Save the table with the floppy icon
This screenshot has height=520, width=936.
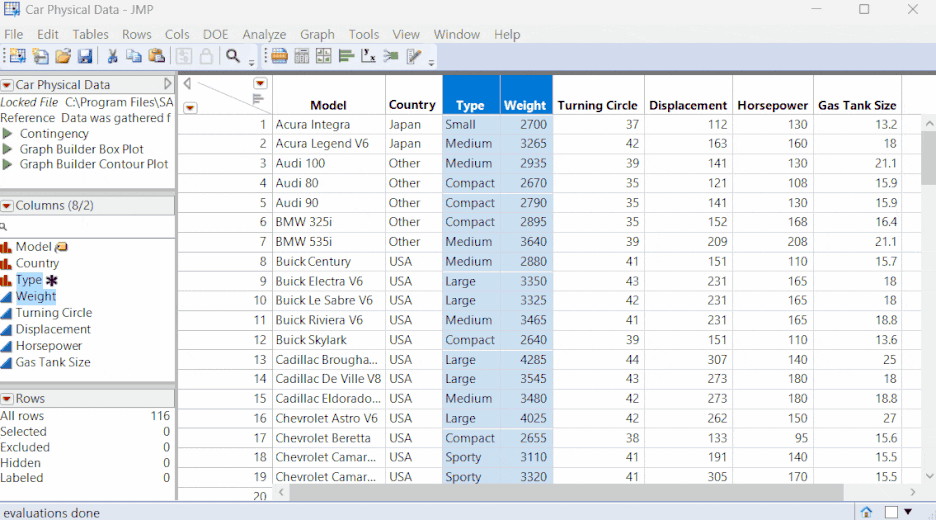tap(85, 56)
